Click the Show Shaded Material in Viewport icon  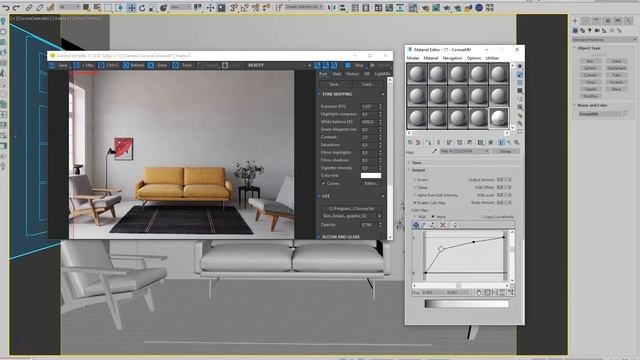[x=491, y=142]
